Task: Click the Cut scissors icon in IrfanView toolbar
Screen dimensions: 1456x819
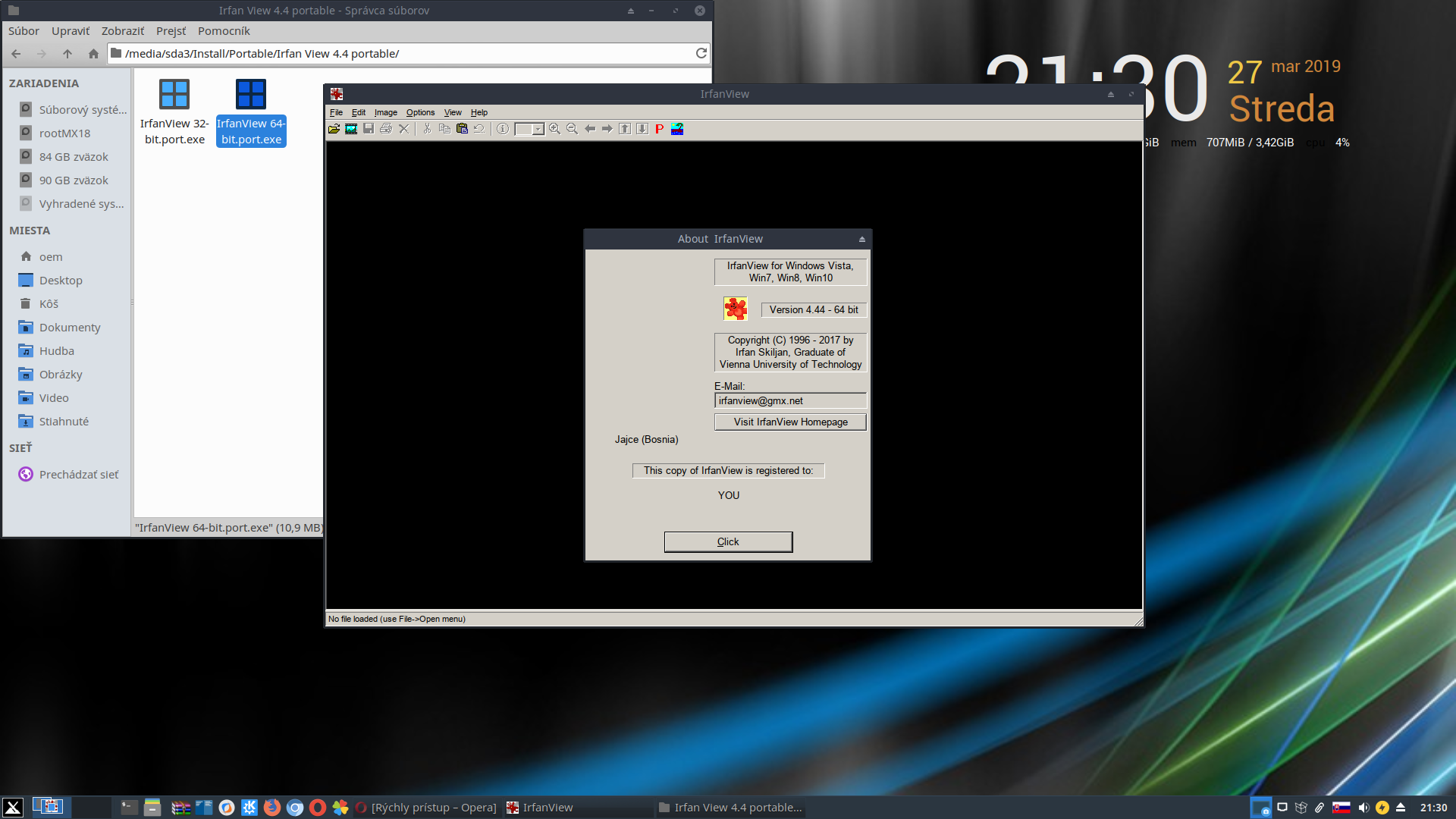Action: coord(427,129)
